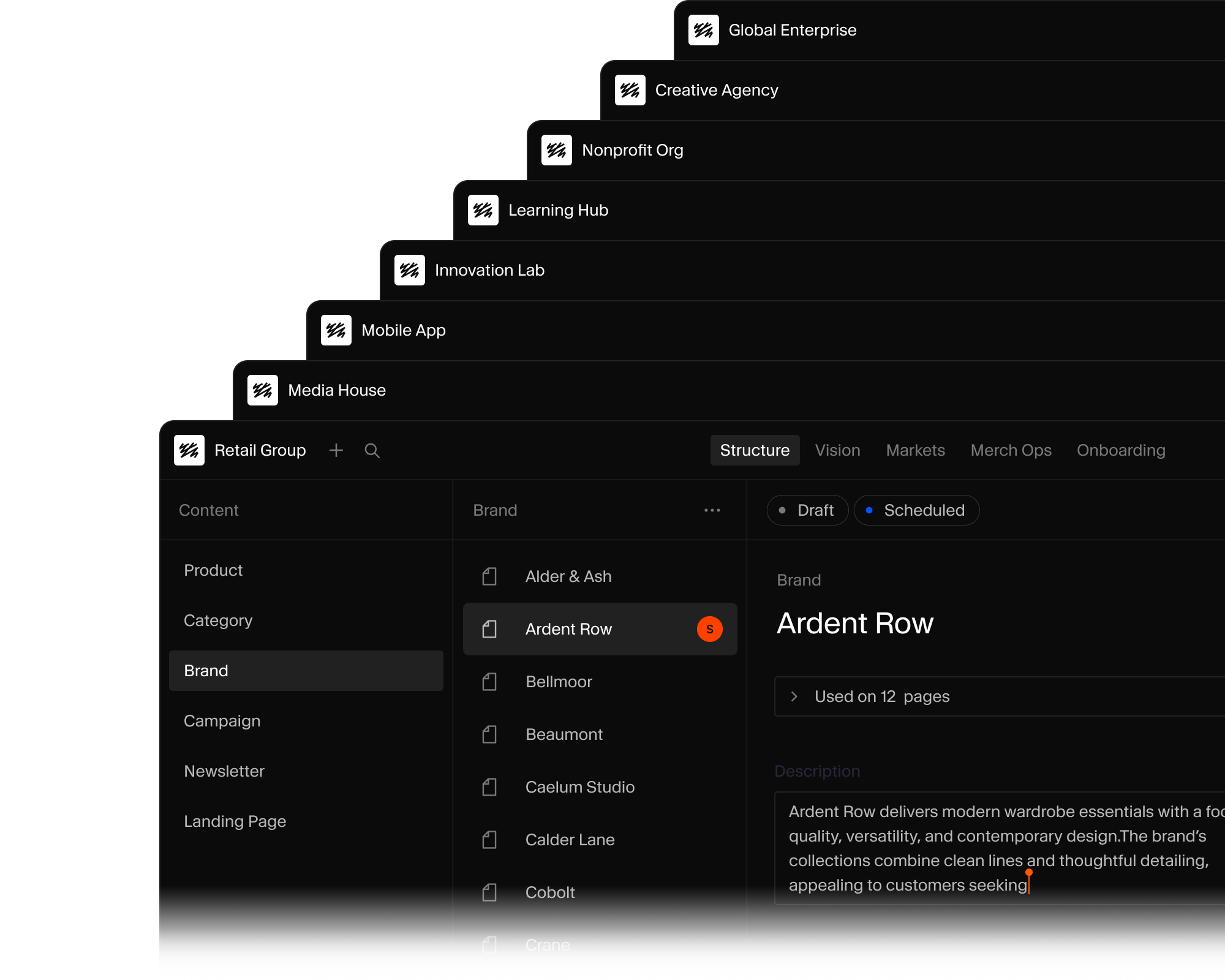Switch to the Vision tab
Viewport: 1225px width, 980px height.
(837, 450)
